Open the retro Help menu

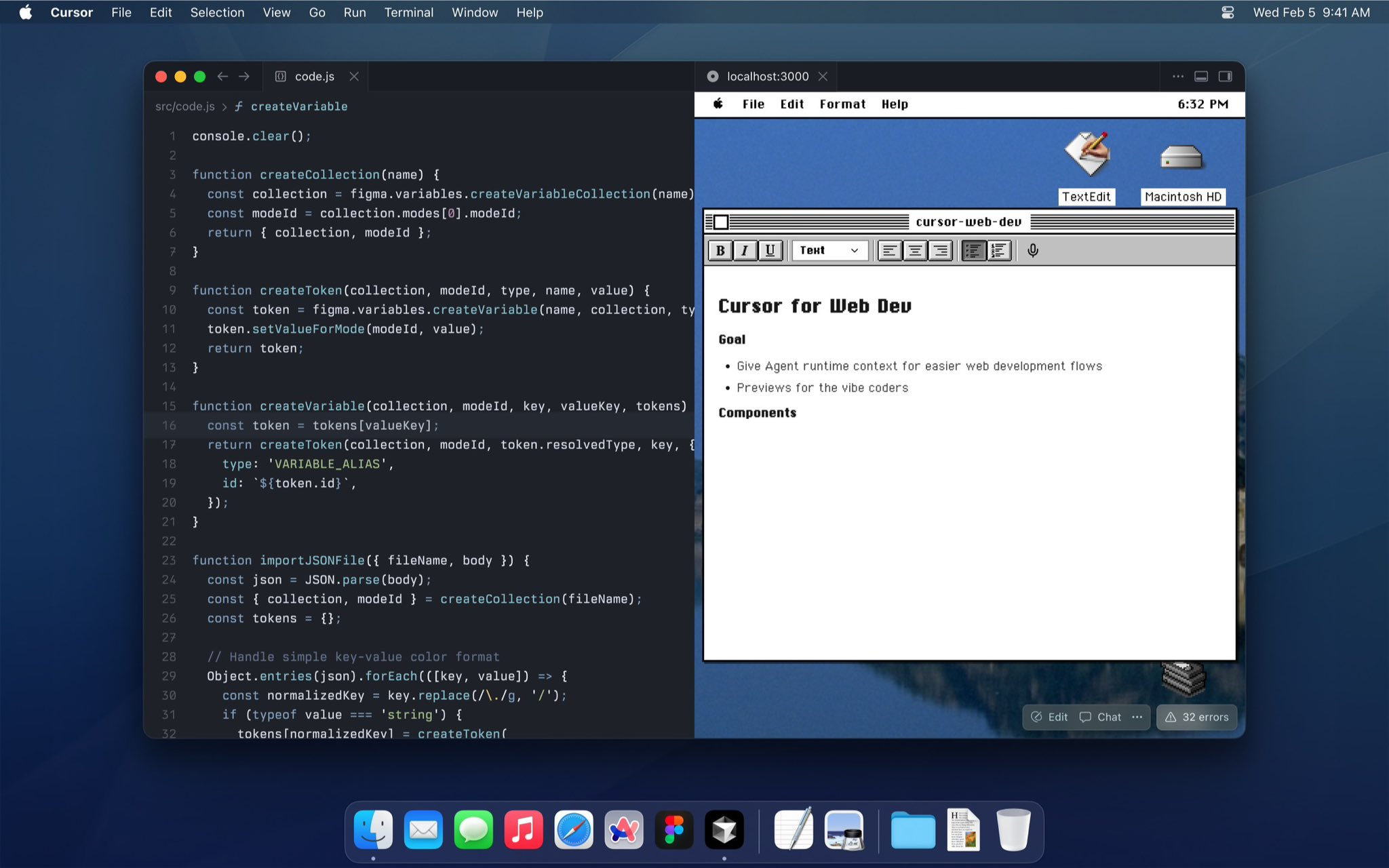[x=895, y=104]
